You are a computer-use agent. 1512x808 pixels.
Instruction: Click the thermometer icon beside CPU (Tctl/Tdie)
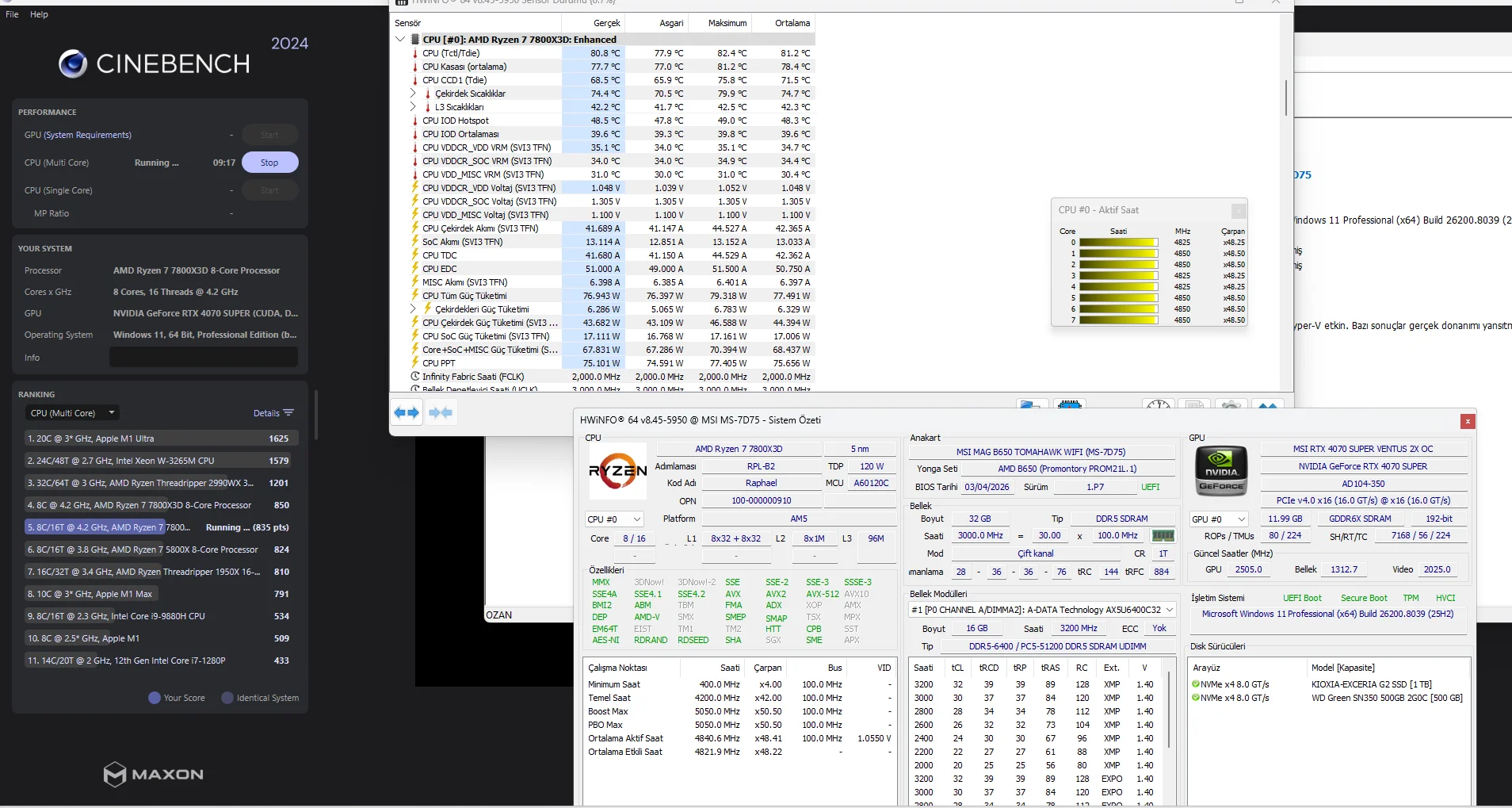click(x=414, y=53)
